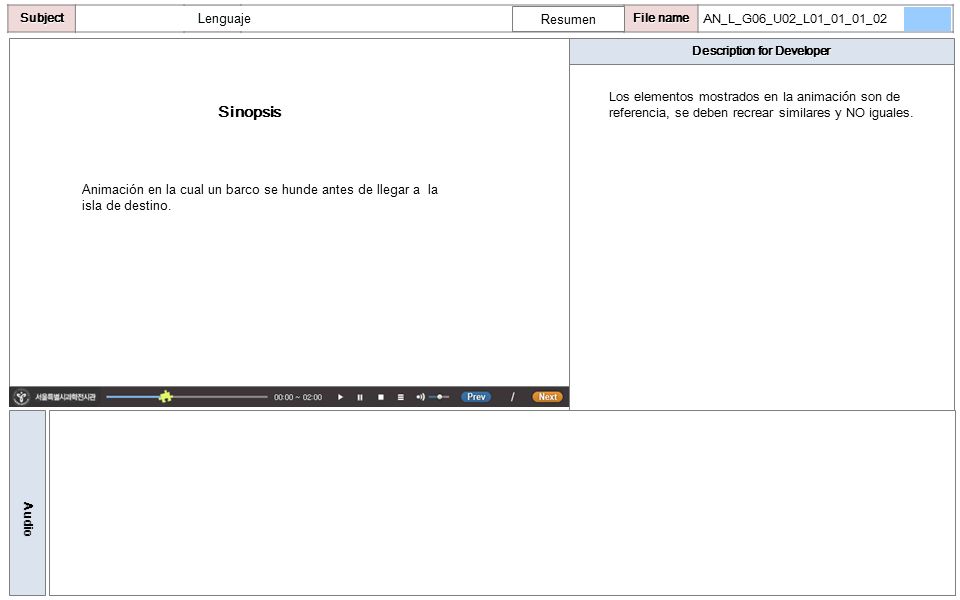
Task: Click the Description for Developer header
Action: click(762, 51)
